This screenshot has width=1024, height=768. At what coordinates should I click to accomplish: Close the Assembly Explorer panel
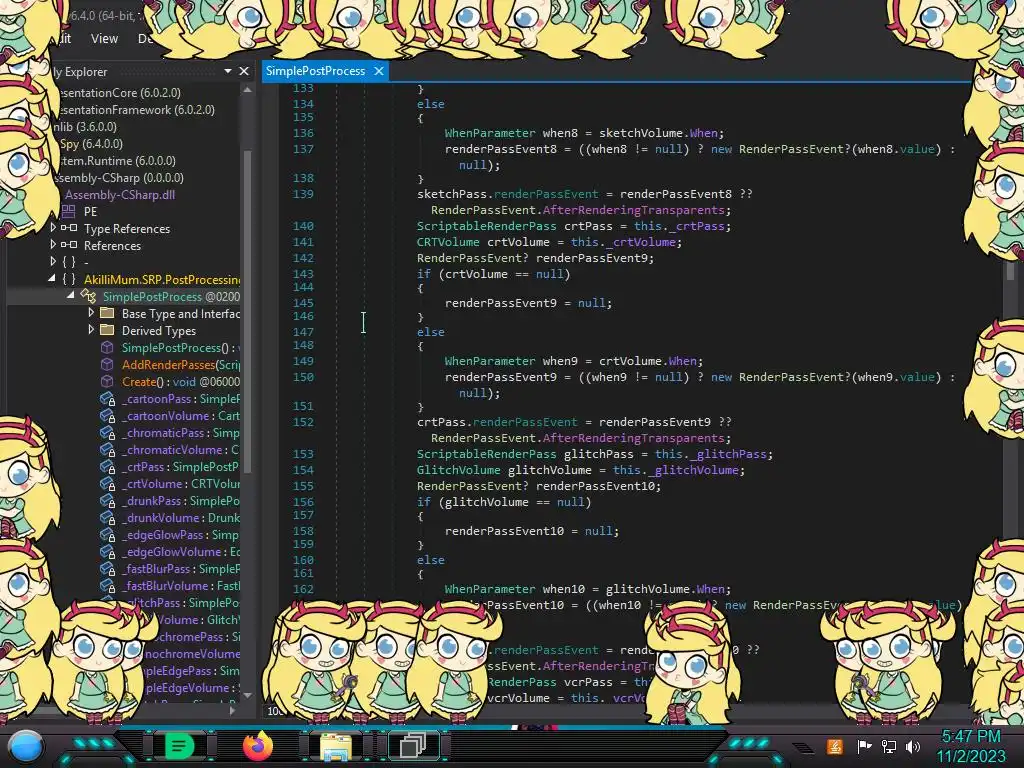click(244, 71)
